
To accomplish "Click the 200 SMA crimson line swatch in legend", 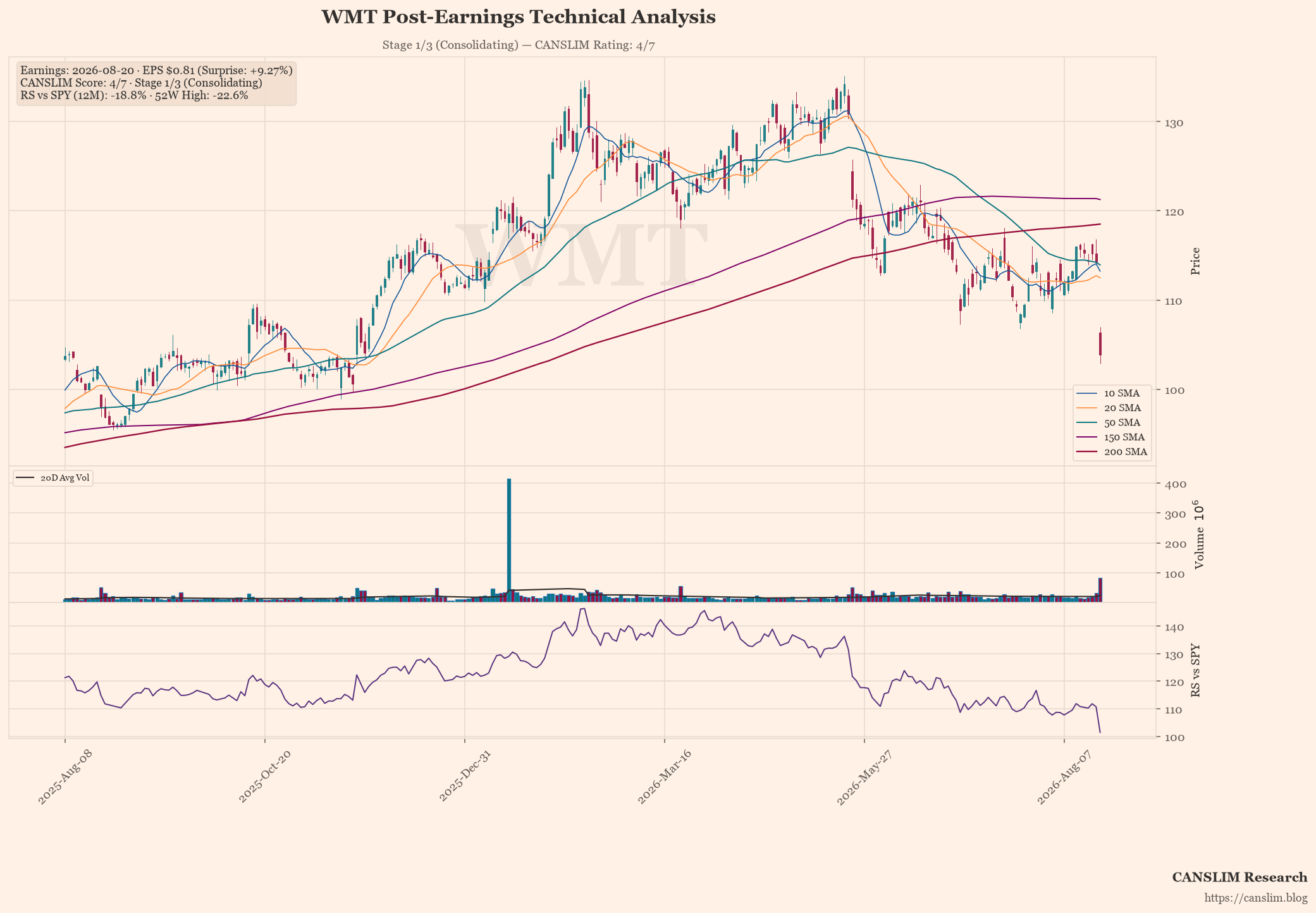I will pyautogui.click(x=1087, y=452).
